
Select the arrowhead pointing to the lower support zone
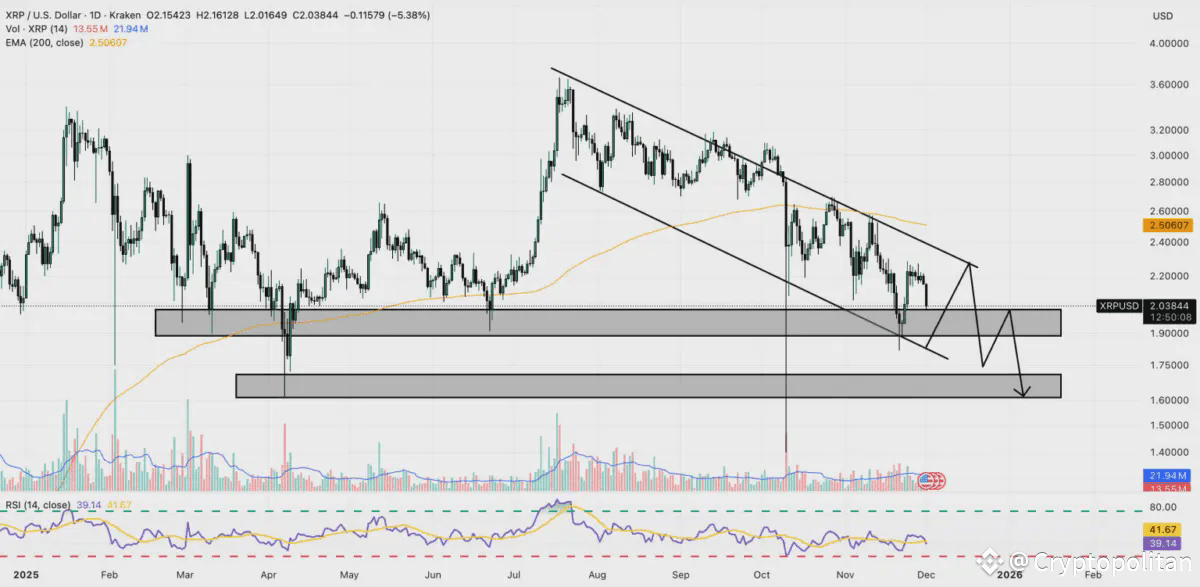tap(1022, 391)
